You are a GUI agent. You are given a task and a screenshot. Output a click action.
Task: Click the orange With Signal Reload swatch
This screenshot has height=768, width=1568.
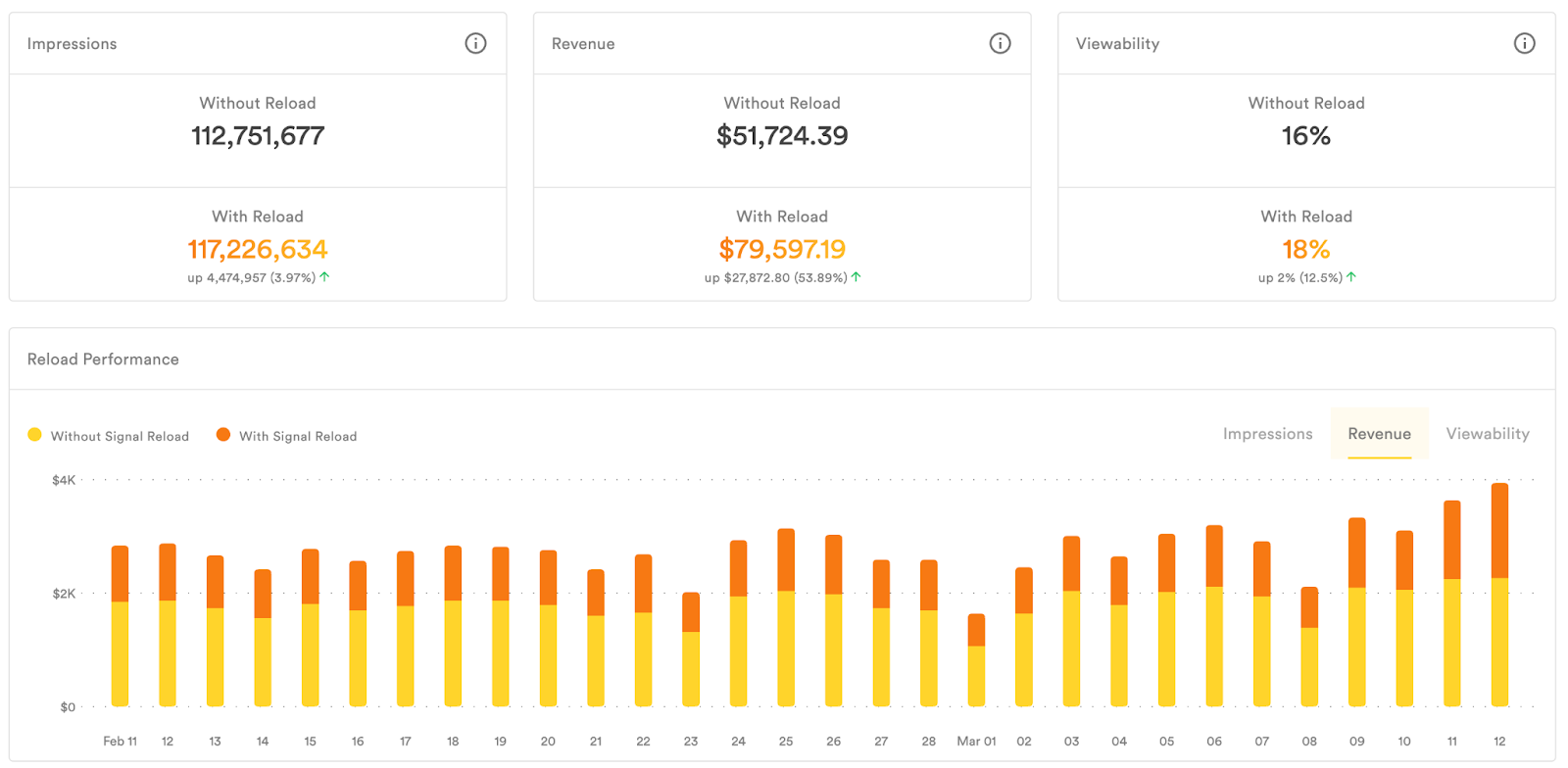coord(223,435)
